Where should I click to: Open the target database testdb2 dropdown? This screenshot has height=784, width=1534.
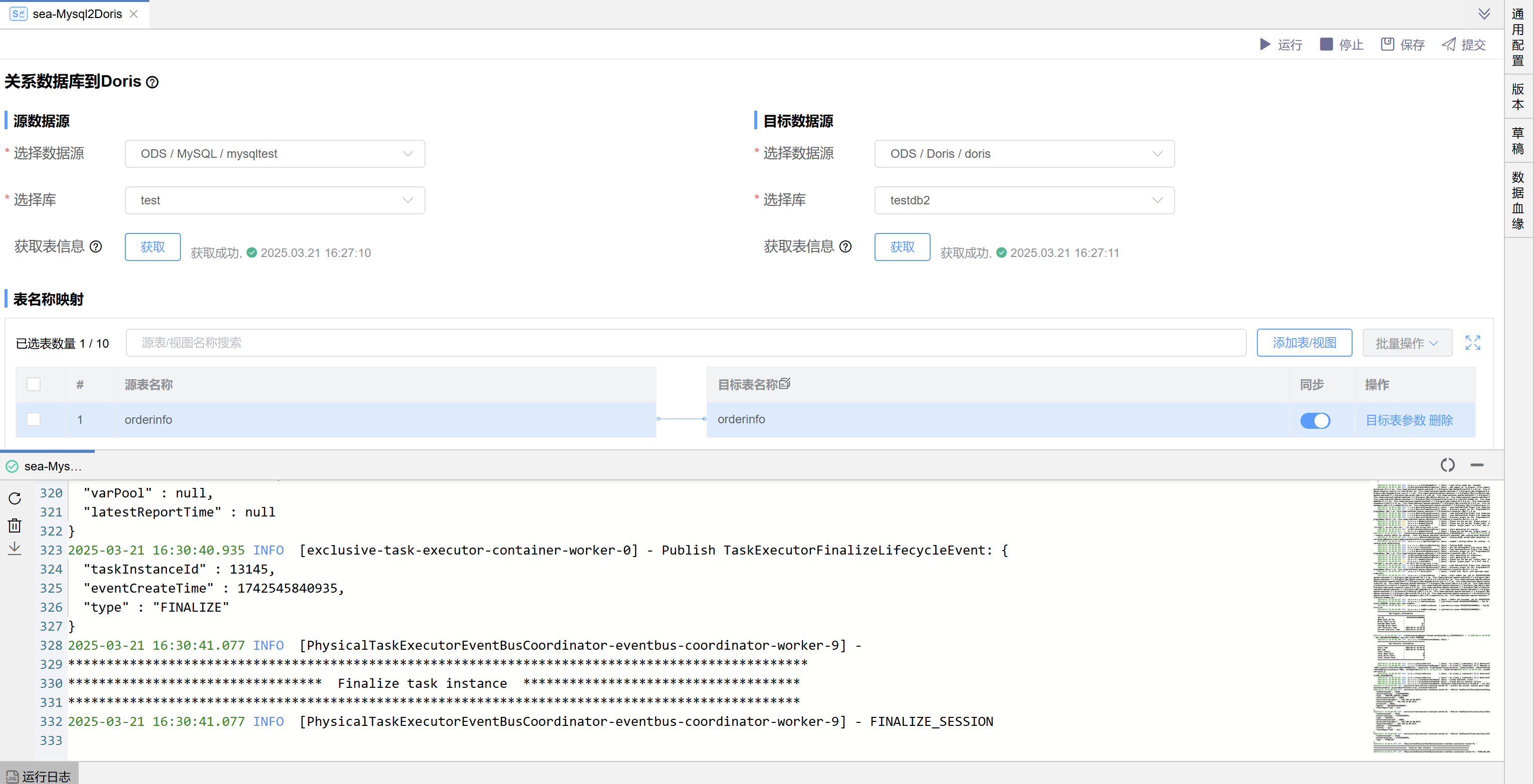click(x=1024, y=200)
